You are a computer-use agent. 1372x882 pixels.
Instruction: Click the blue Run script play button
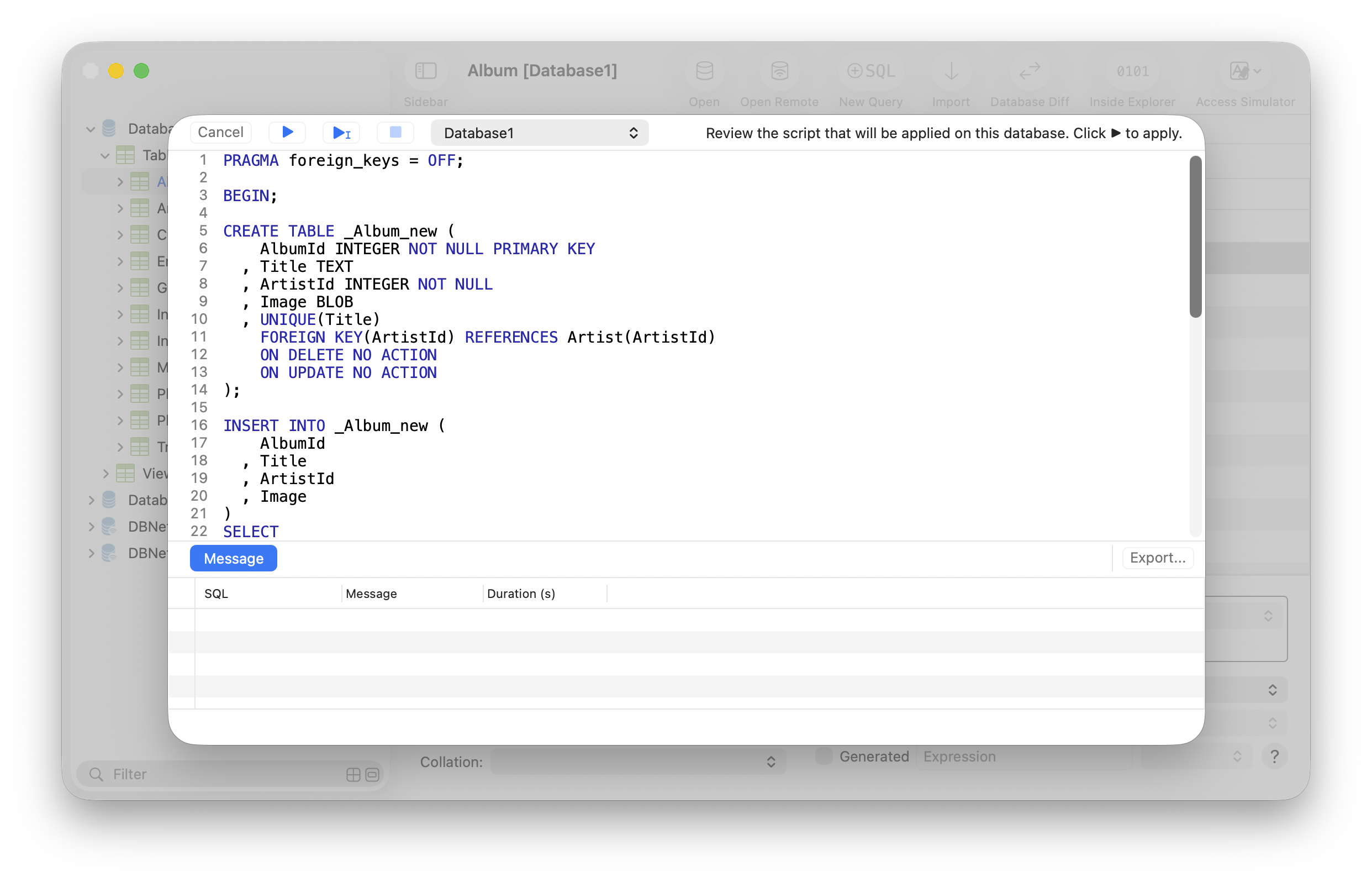(x=287, y=132)
